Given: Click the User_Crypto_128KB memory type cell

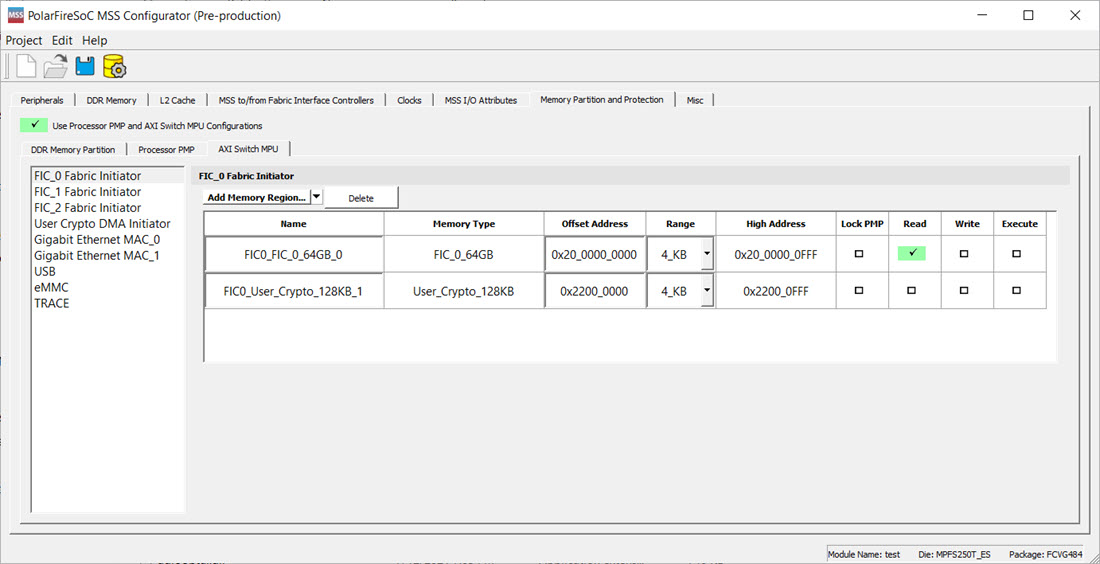Looking at the screenshot, I should tap(464, 290).
